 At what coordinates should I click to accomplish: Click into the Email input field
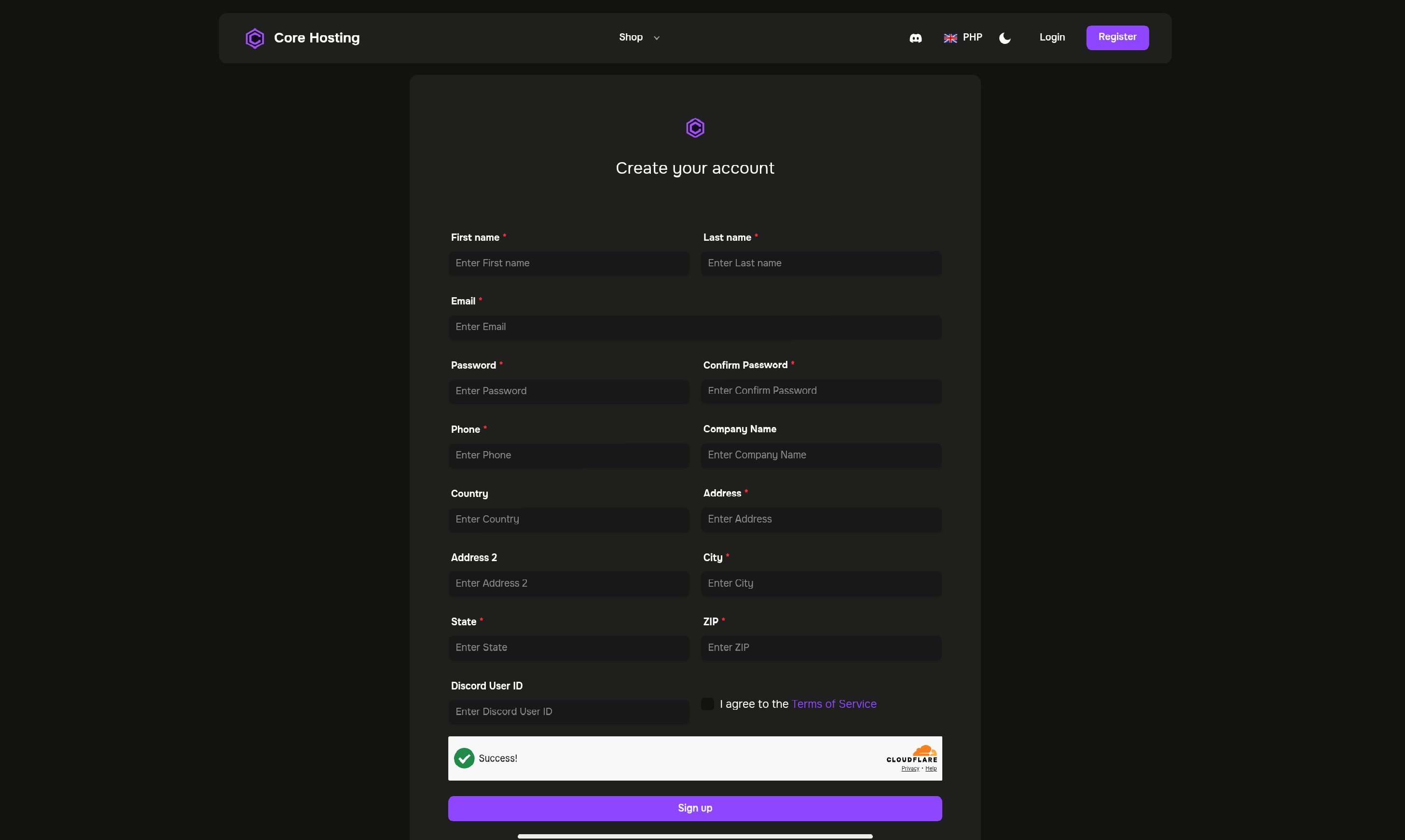pos(695,327)
